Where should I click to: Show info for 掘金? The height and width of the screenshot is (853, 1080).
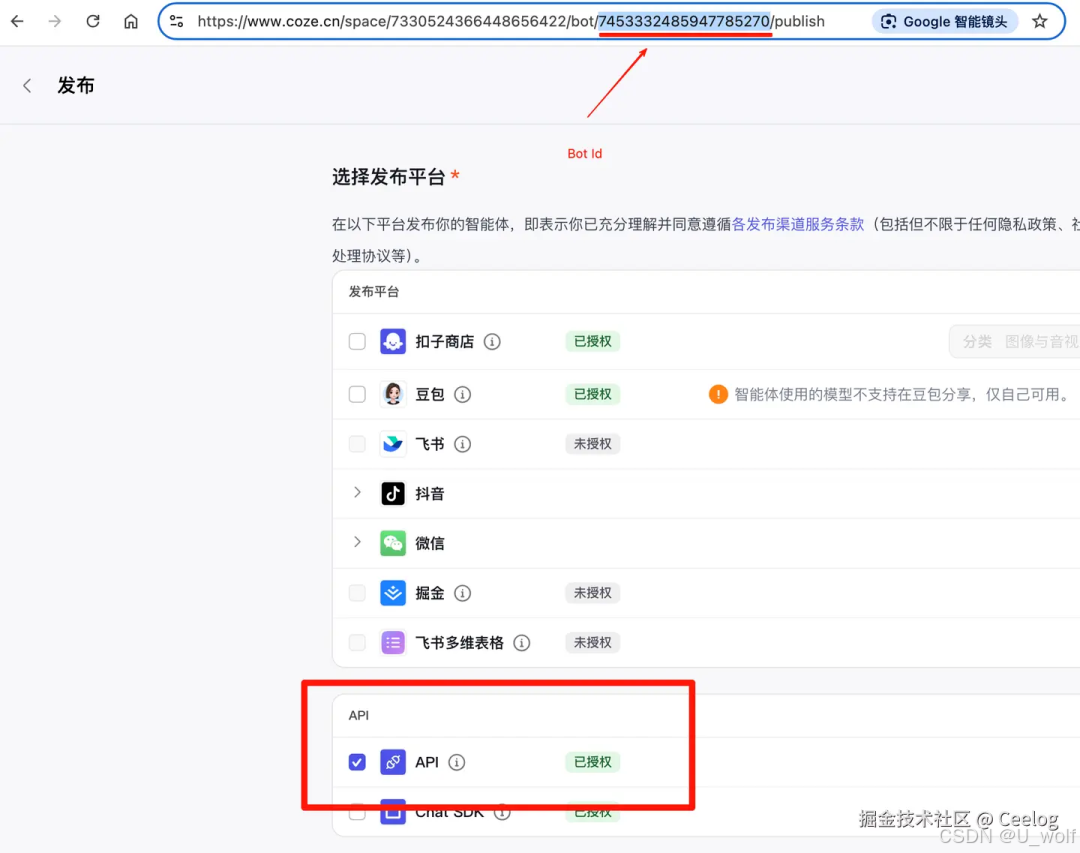tap(462, 593)
